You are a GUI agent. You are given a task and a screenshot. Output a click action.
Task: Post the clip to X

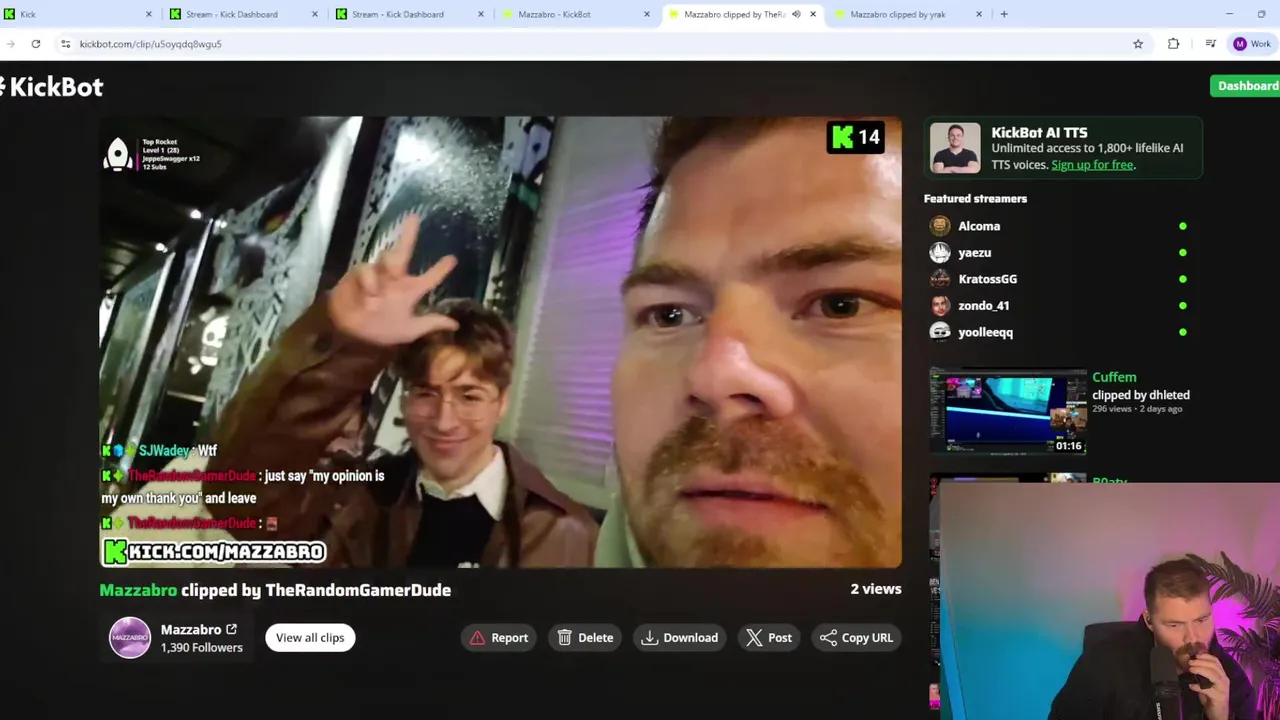tap(769, 638)
